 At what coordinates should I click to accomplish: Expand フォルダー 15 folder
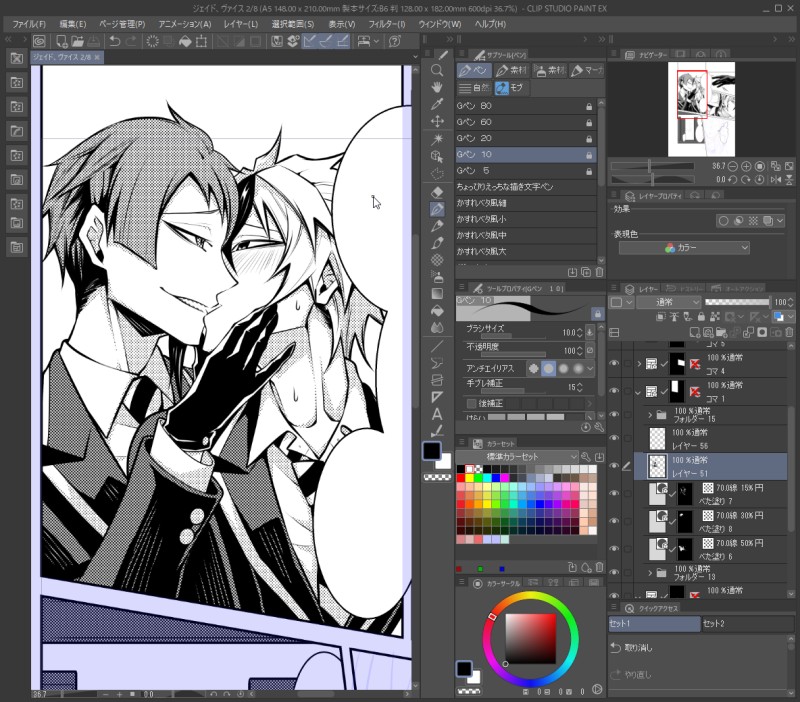[x=650, y=415]
